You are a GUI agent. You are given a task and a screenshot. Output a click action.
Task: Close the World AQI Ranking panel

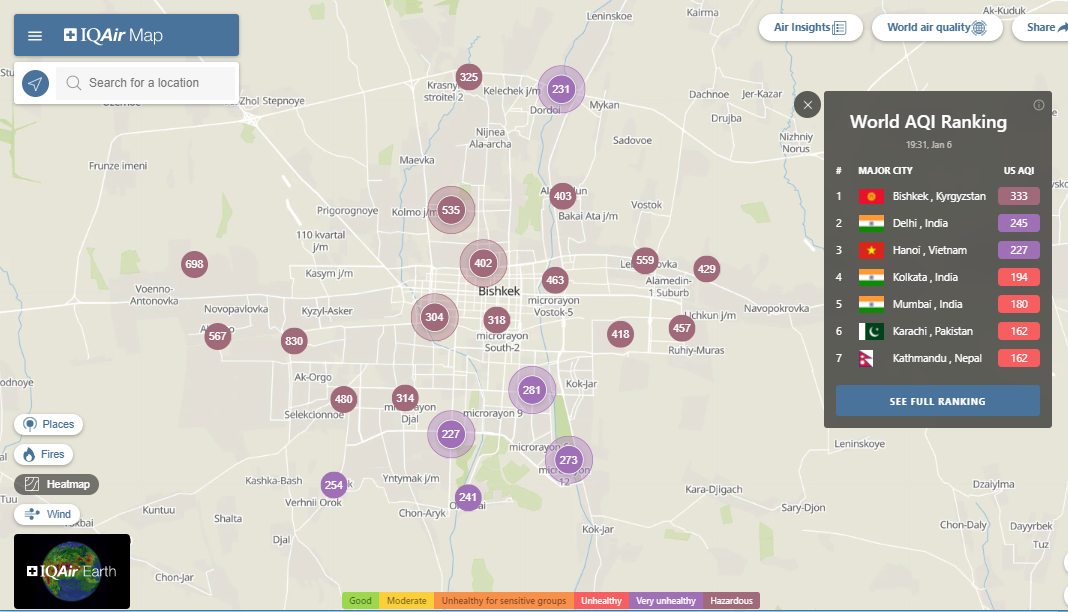coord(808,105)
